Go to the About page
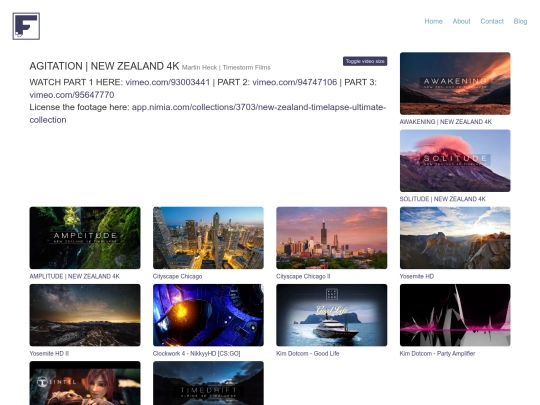Viewport: 540px width, 405px height. tap(461, 21)
